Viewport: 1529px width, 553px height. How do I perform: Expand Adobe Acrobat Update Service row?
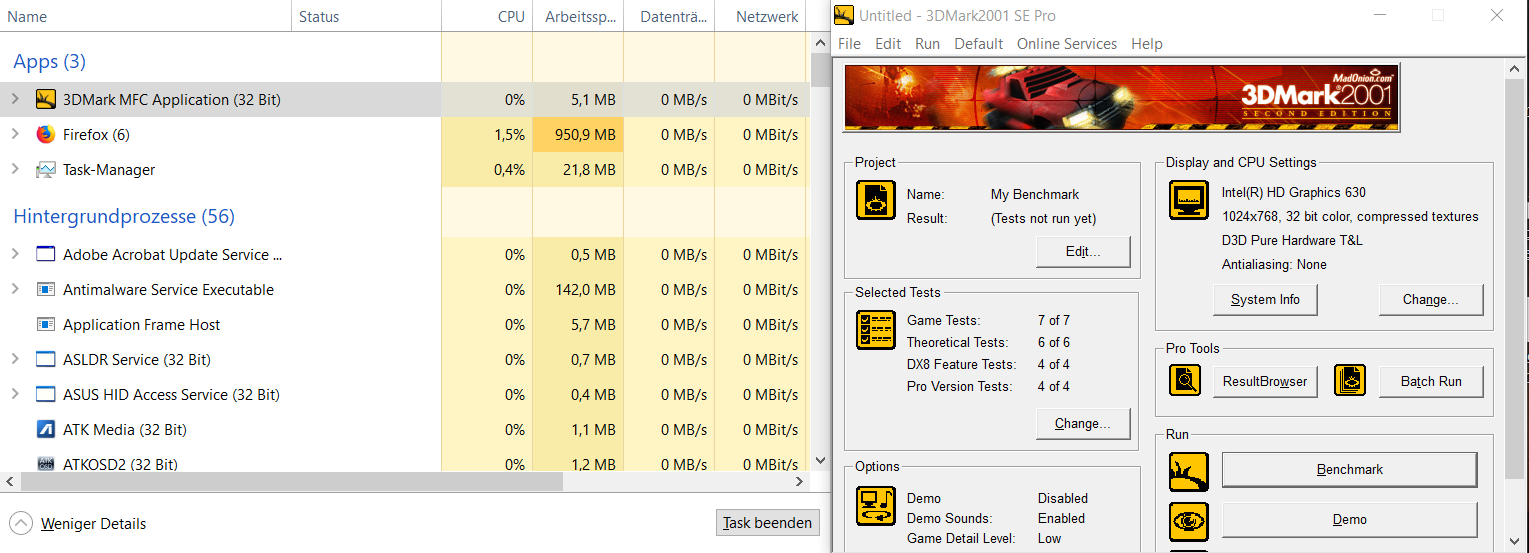pos(15,254)
